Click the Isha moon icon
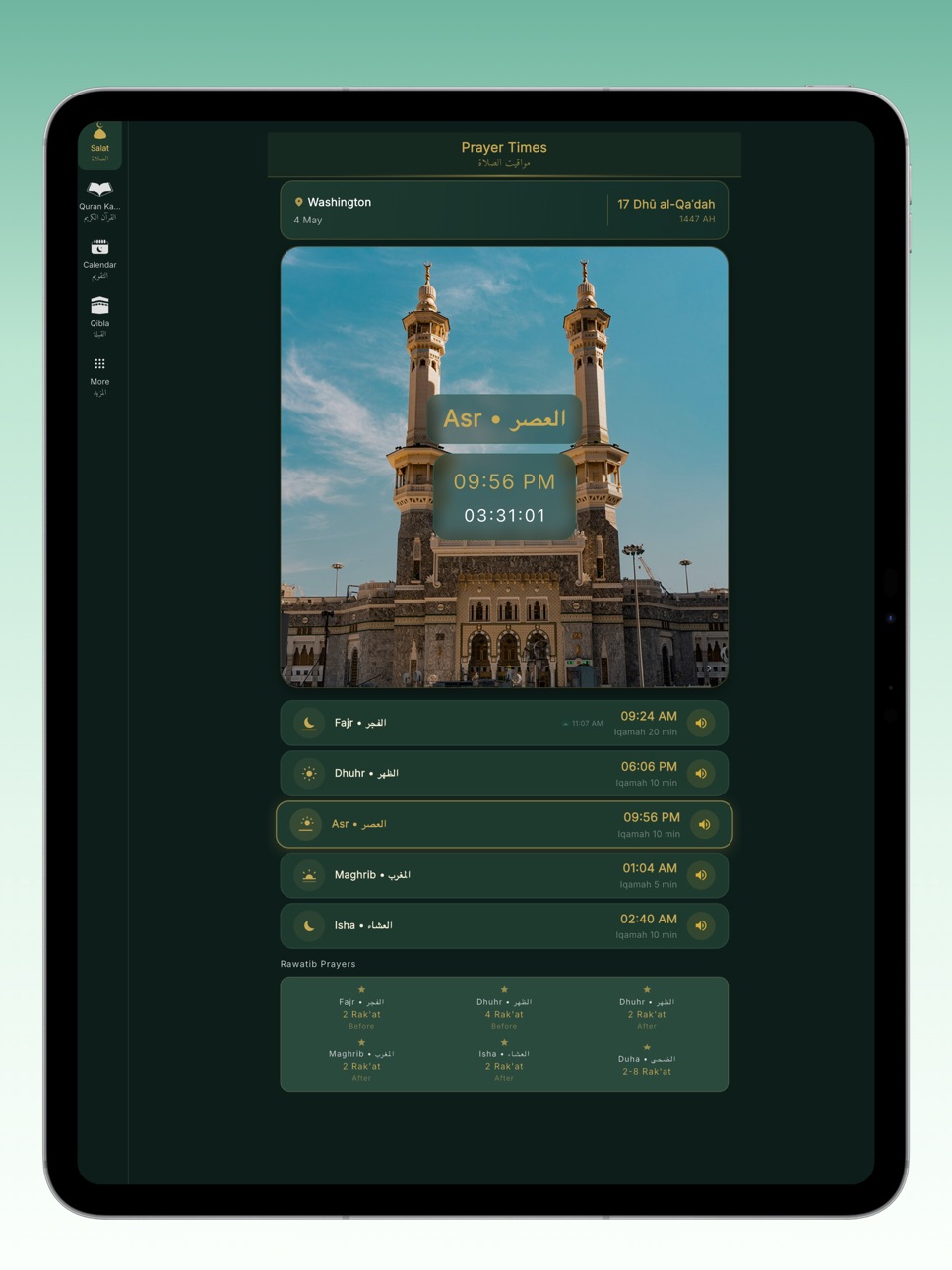Image resolution: width=952 pixels, height=1270 pixels. click(x=309, y=926)
